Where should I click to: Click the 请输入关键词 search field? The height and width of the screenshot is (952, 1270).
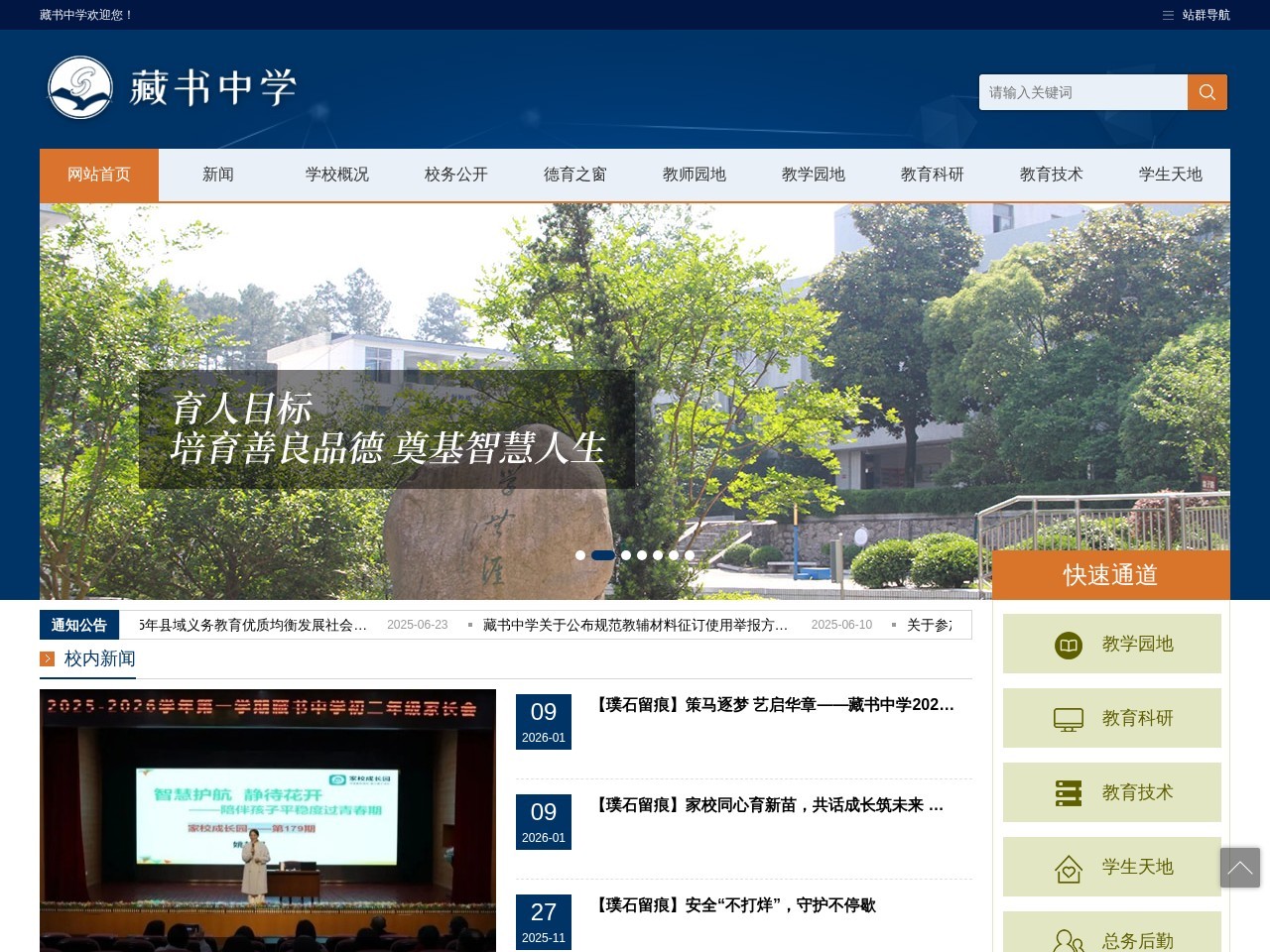coord(1082,92)
